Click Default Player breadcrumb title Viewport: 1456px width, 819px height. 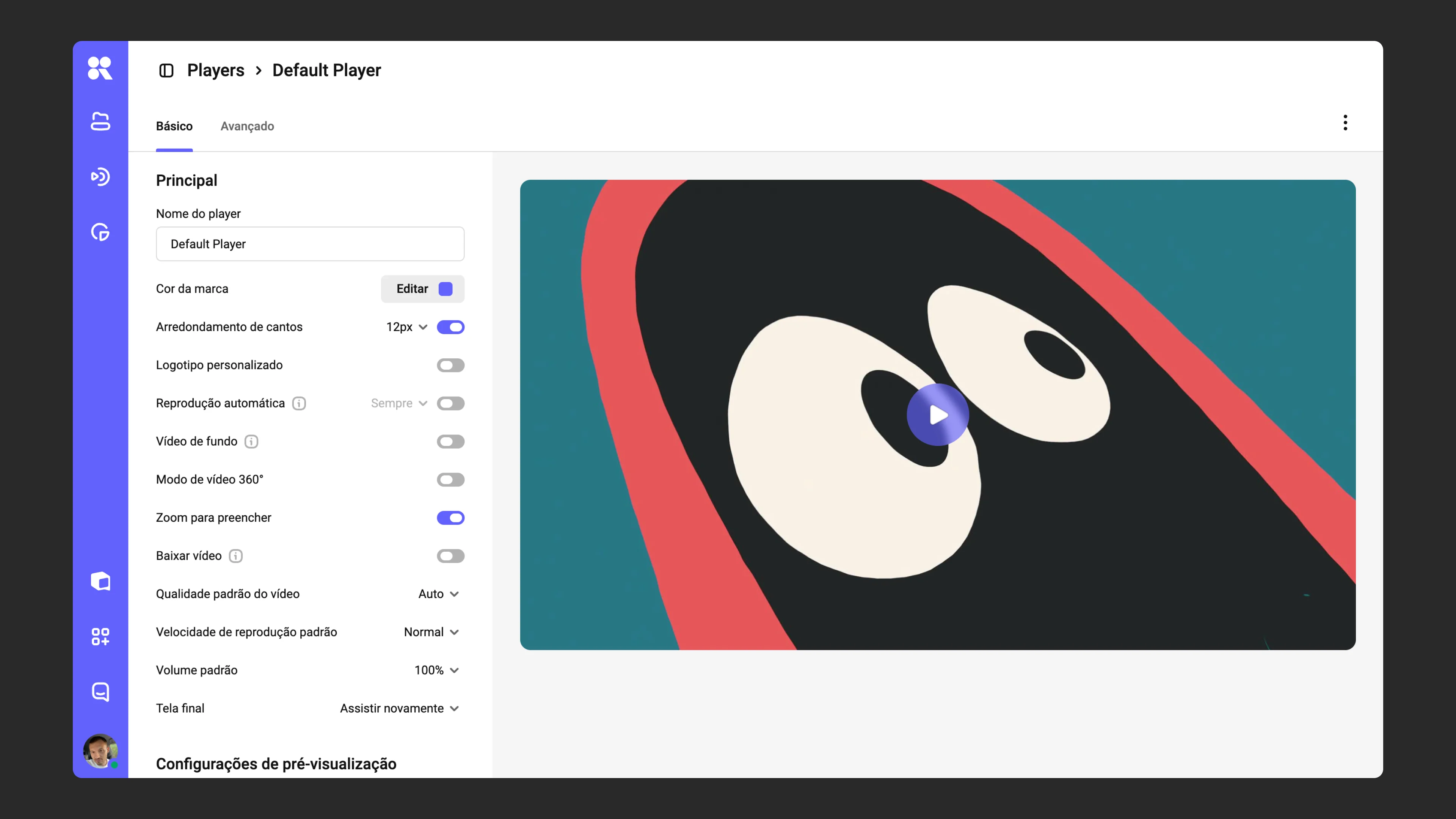coord(327,70)
